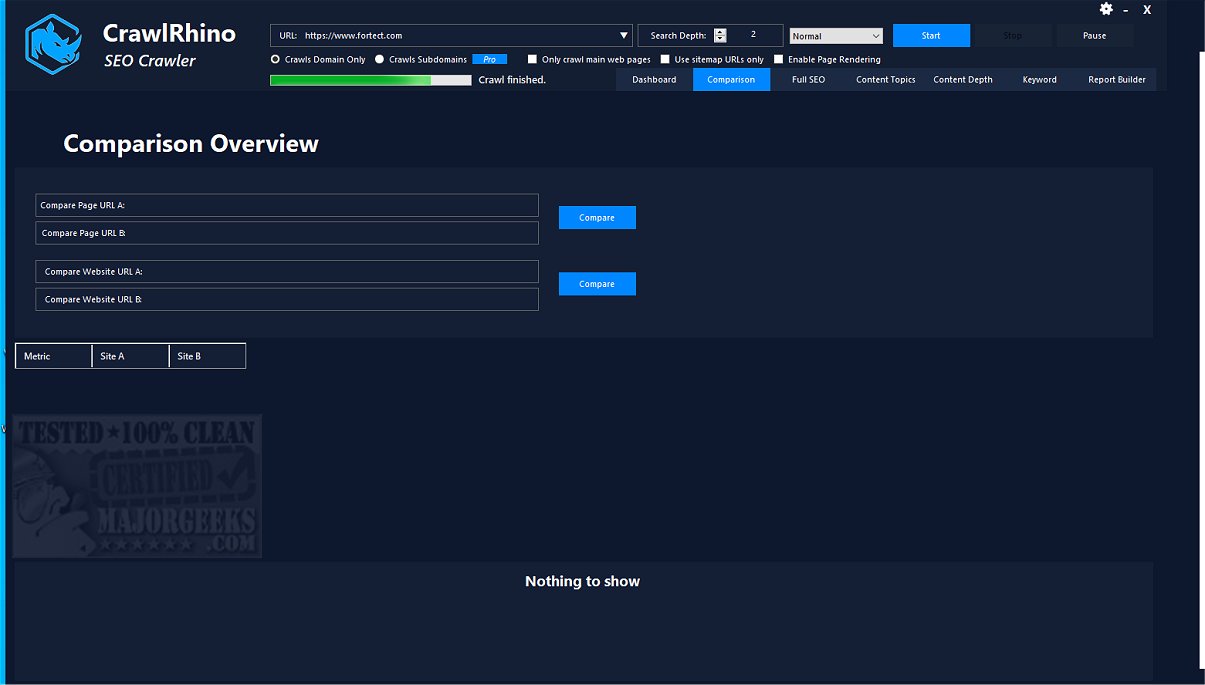The image size is (1205, 685).
Task: Switch to the Dashboard tab
Action: pos(654,80)
